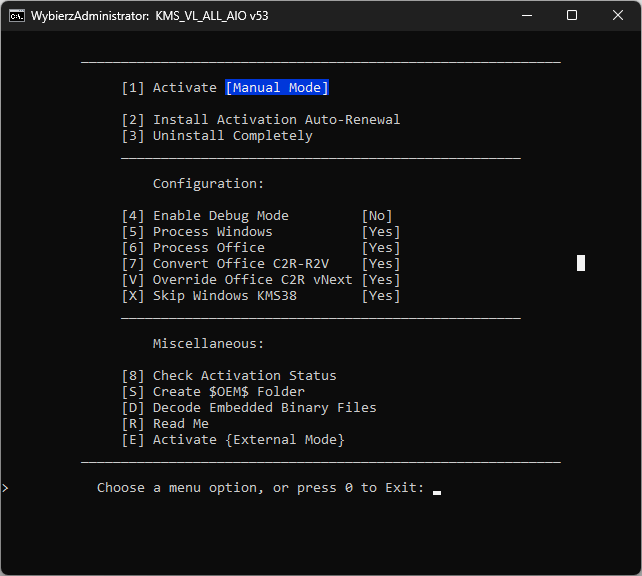This screenshot has height=576, width=642.
Task: Click [Yes] value next to Override Office C2R vNext
Action: point(381,280)
